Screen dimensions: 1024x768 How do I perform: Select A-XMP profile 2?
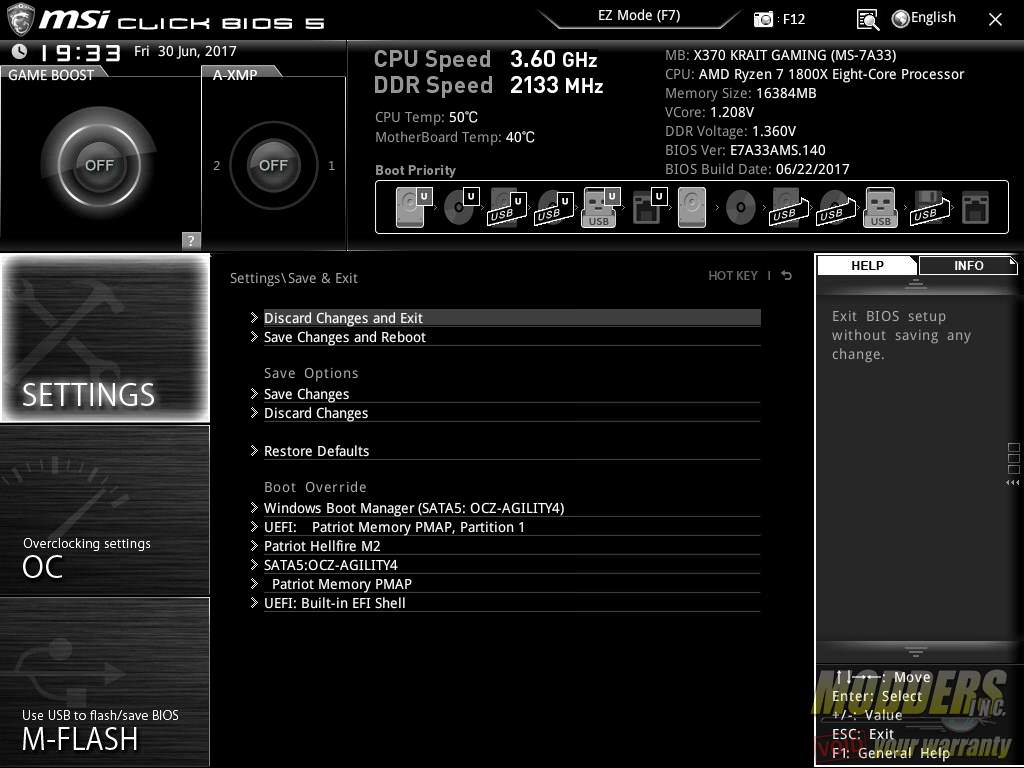217,166
